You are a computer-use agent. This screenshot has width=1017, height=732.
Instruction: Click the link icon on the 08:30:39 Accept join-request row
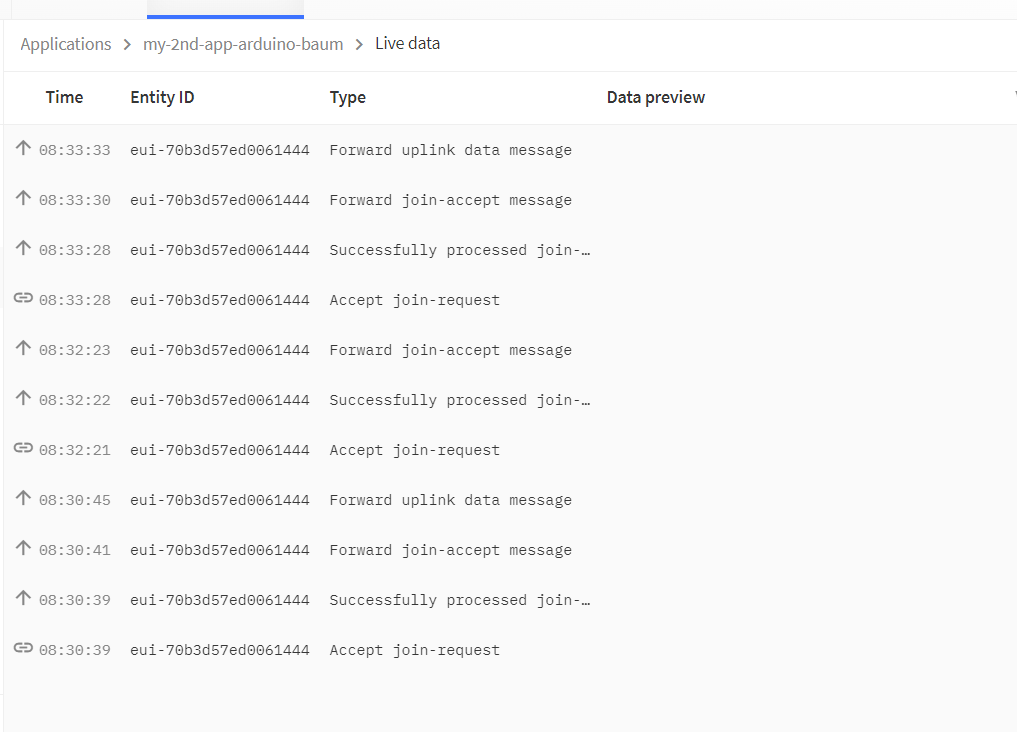(23, 647)
